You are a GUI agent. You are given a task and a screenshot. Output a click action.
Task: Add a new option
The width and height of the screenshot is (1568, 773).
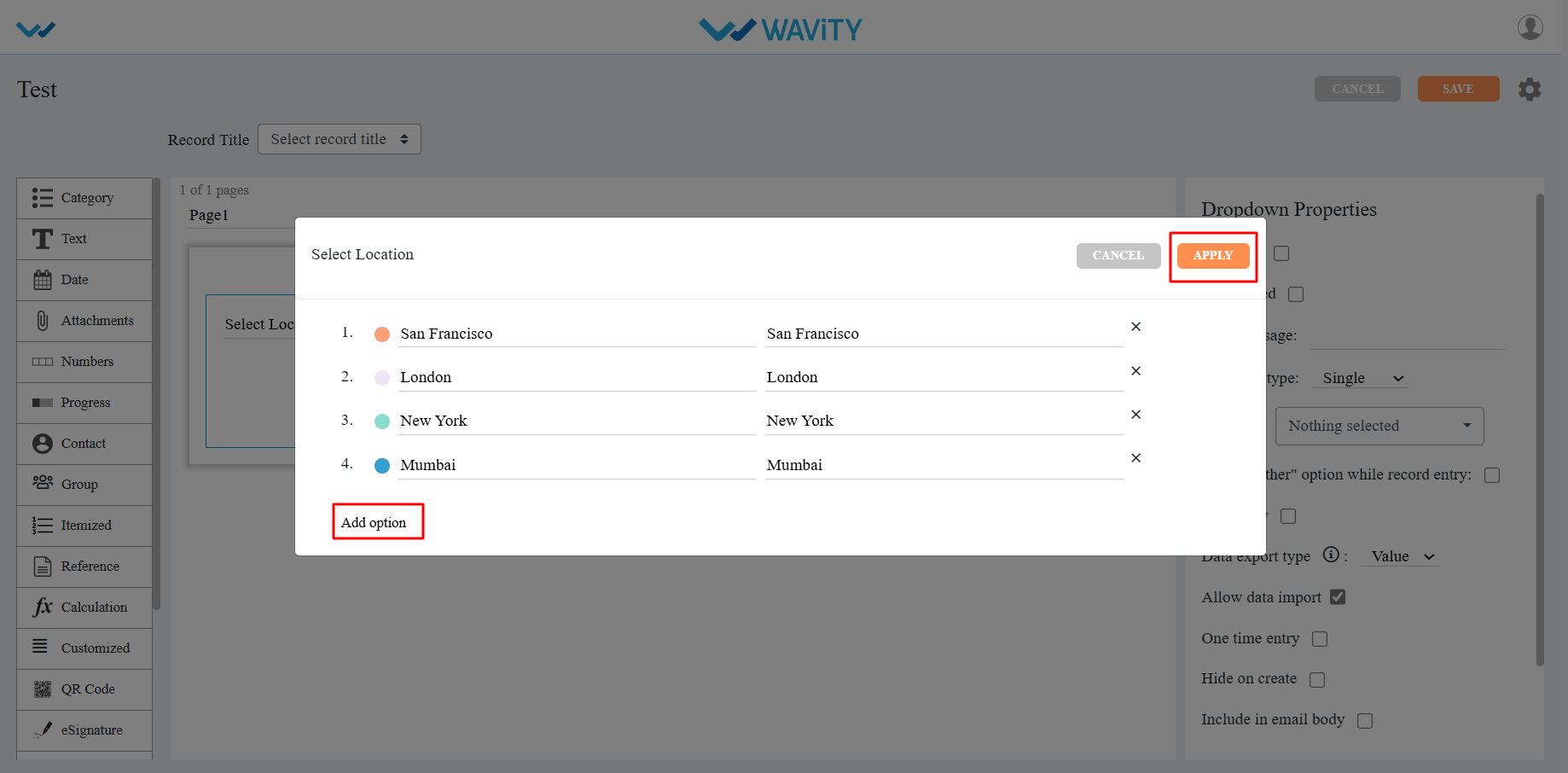tap(374, 522)
